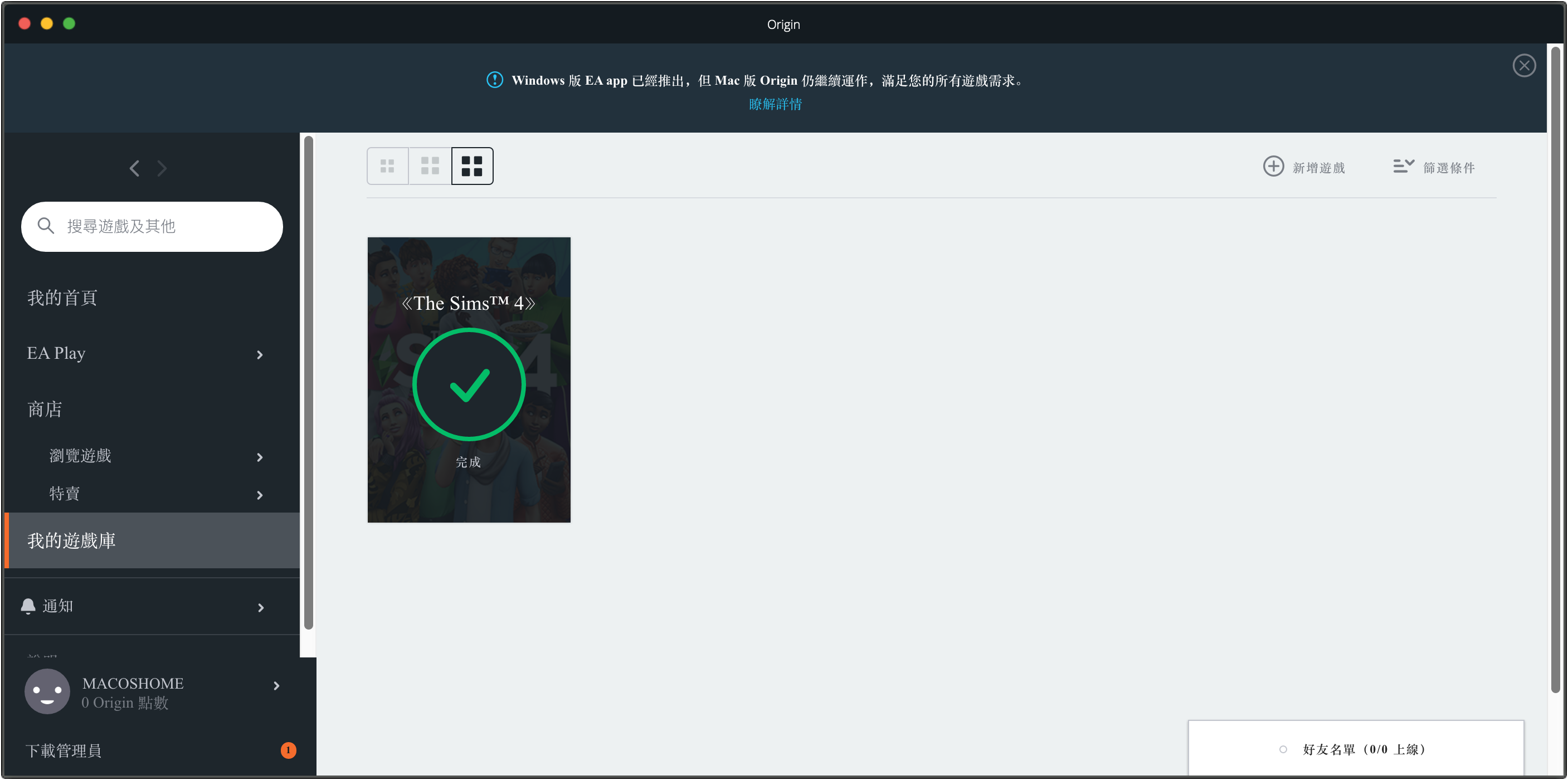Click the friends offline status dot
This screenshot has width=1568, height=780.
[x=1283, y=749]
